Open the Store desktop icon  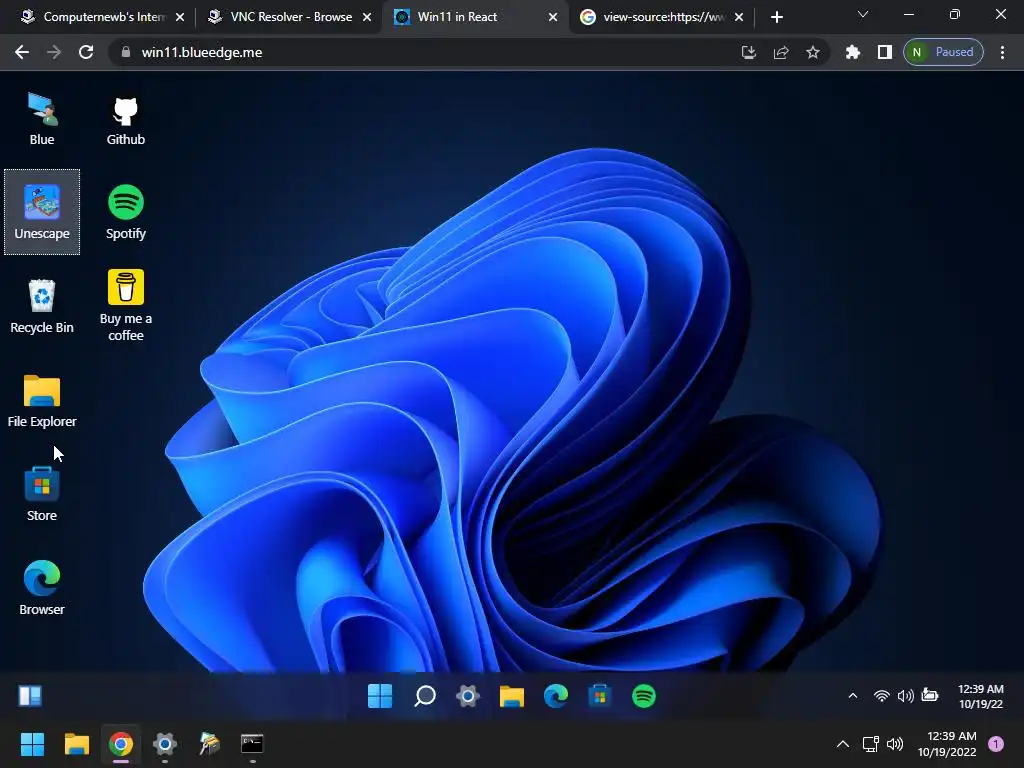pos(42,494)
